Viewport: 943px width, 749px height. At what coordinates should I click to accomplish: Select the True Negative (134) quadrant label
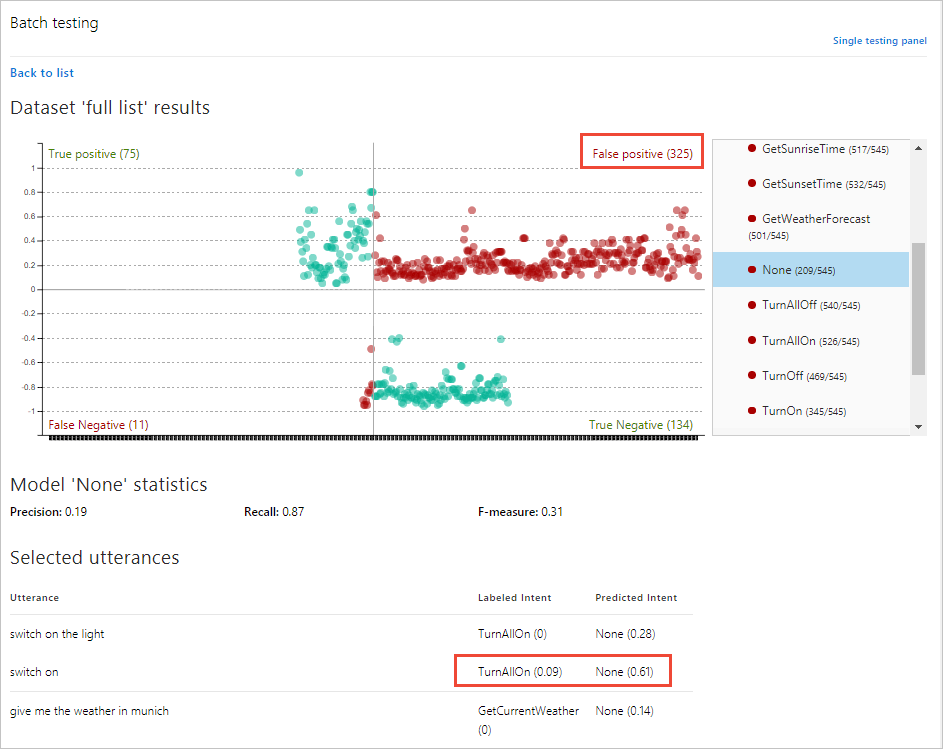tap(640, 425)
